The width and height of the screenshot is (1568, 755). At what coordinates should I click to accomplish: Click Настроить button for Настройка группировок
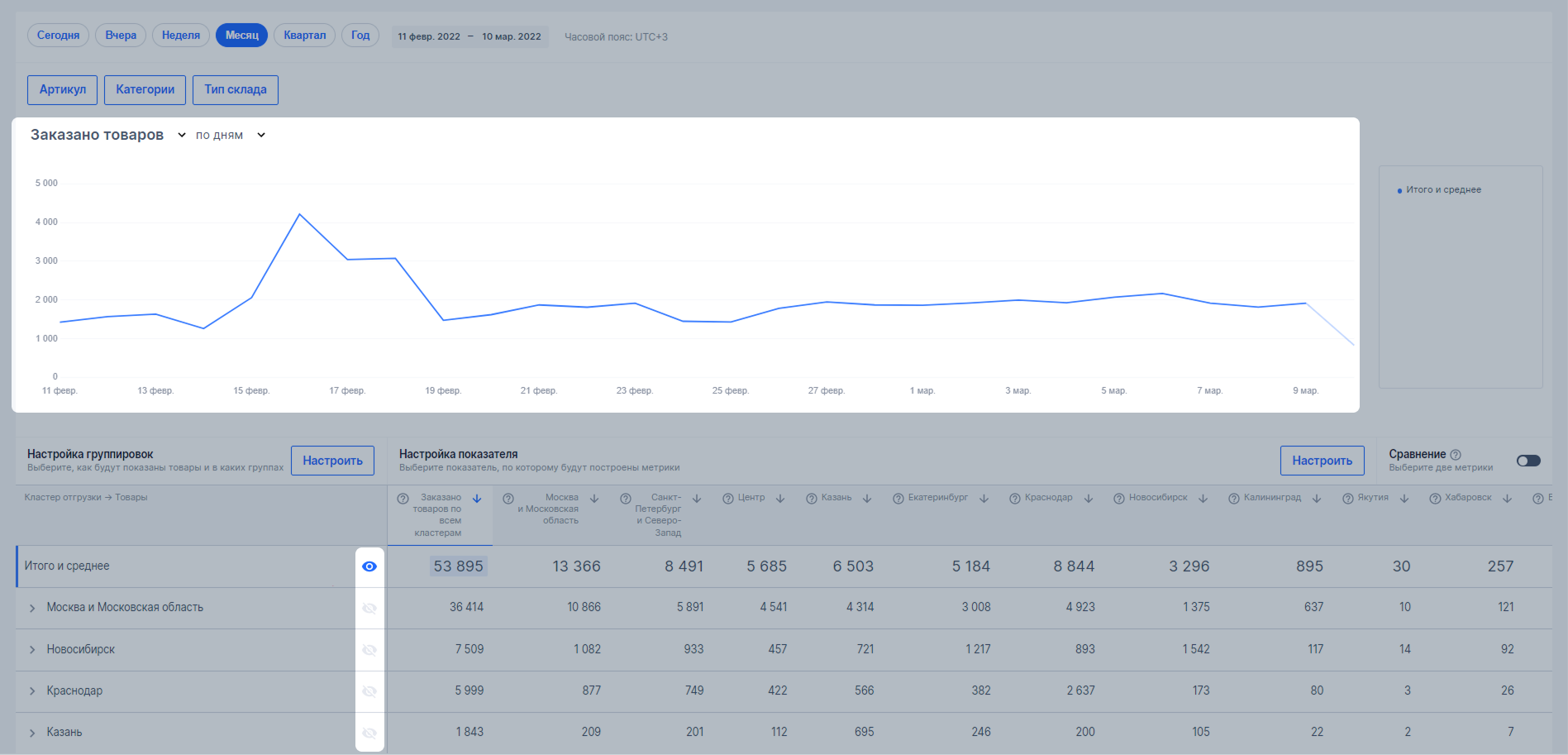(332, 461)
